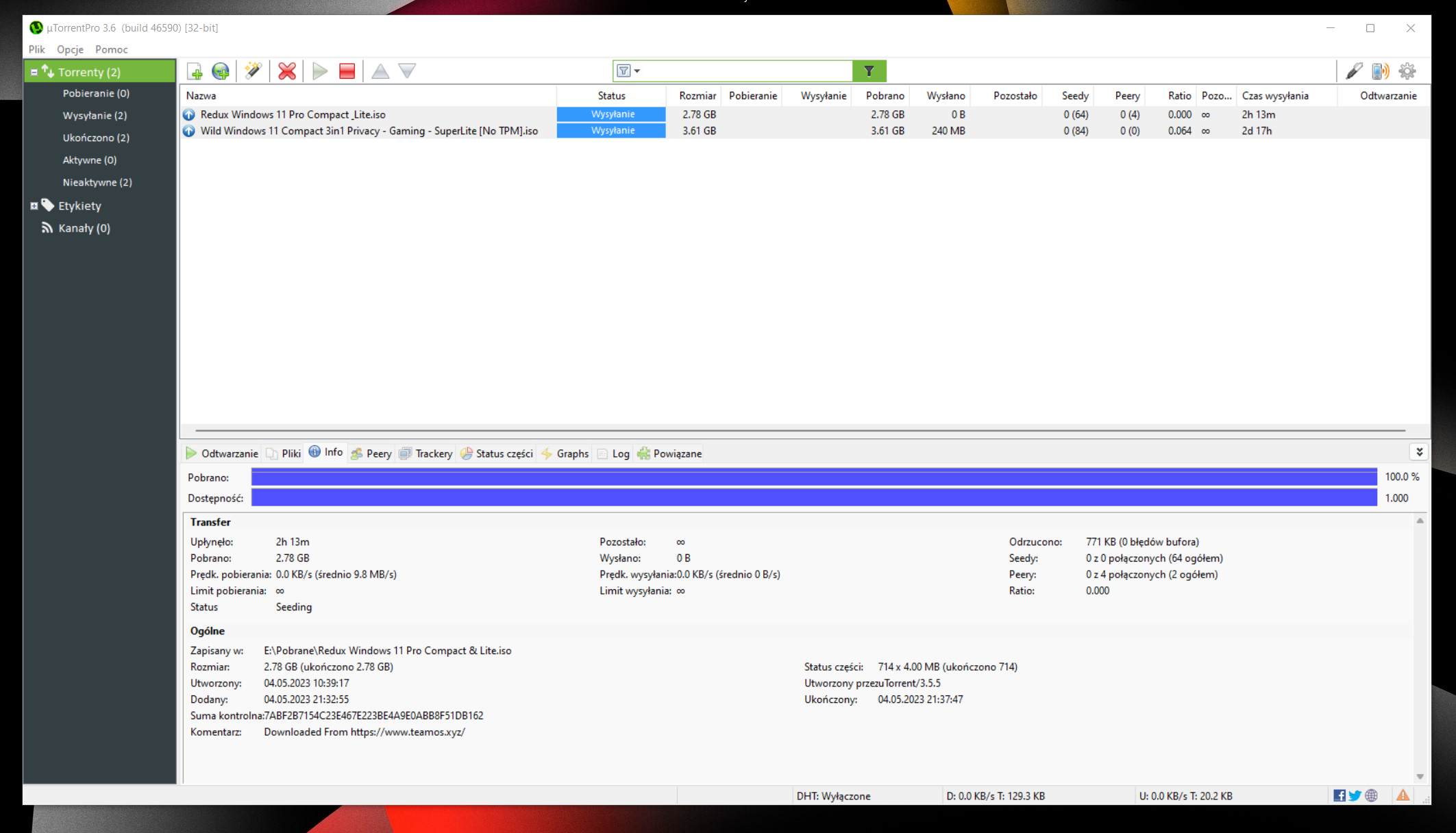The image size is (1456, 833).
Task: Click the red X Remove torrent icon
Action: (287, 71)
